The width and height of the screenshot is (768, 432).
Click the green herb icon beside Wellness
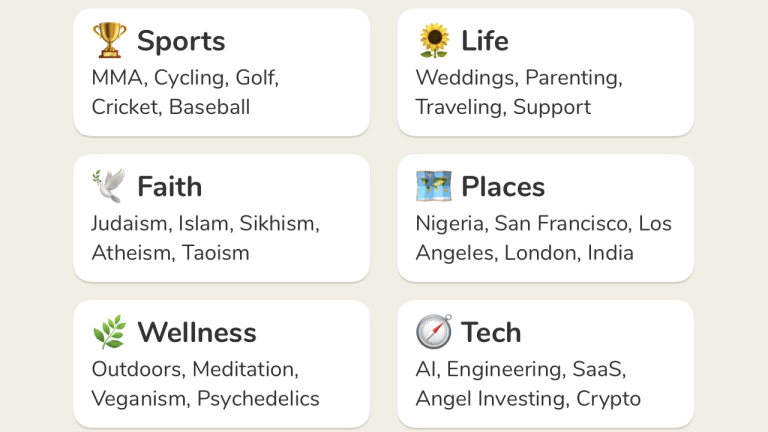[x=109, y=332]
